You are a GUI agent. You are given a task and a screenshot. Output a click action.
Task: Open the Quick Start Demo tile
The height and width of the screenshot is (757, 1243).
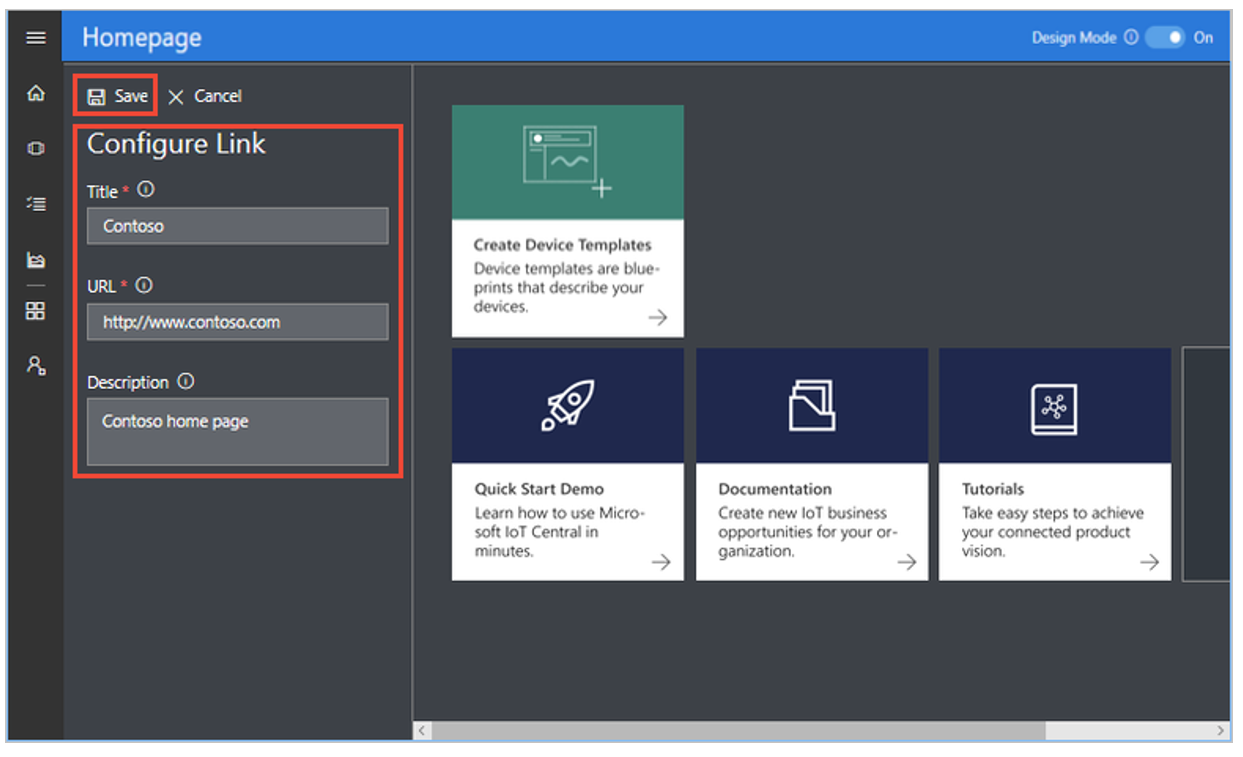[x=568, y=464]
